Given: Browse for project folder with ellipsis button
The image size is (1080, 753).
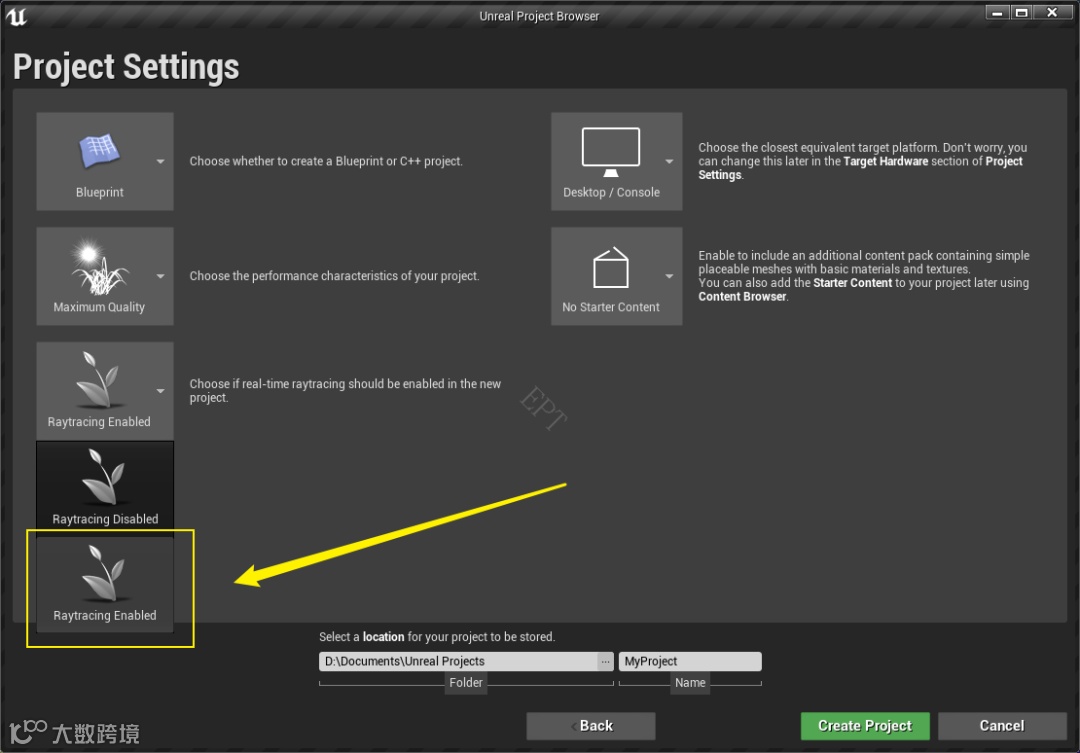Looking at the screenshot, I should 605,661.
